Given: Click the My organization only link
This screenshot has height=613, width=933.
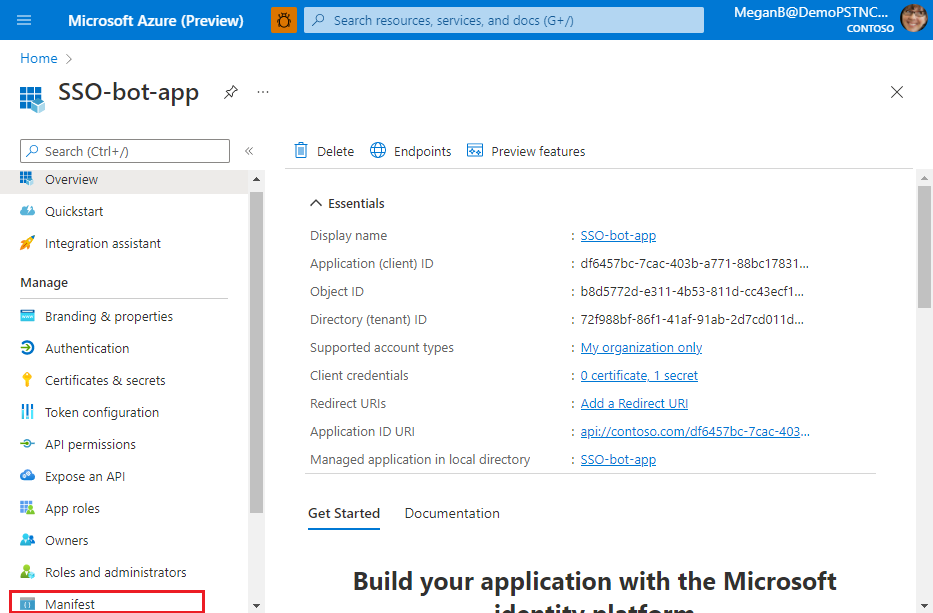Looking at the screenshot, I should 641,347.
